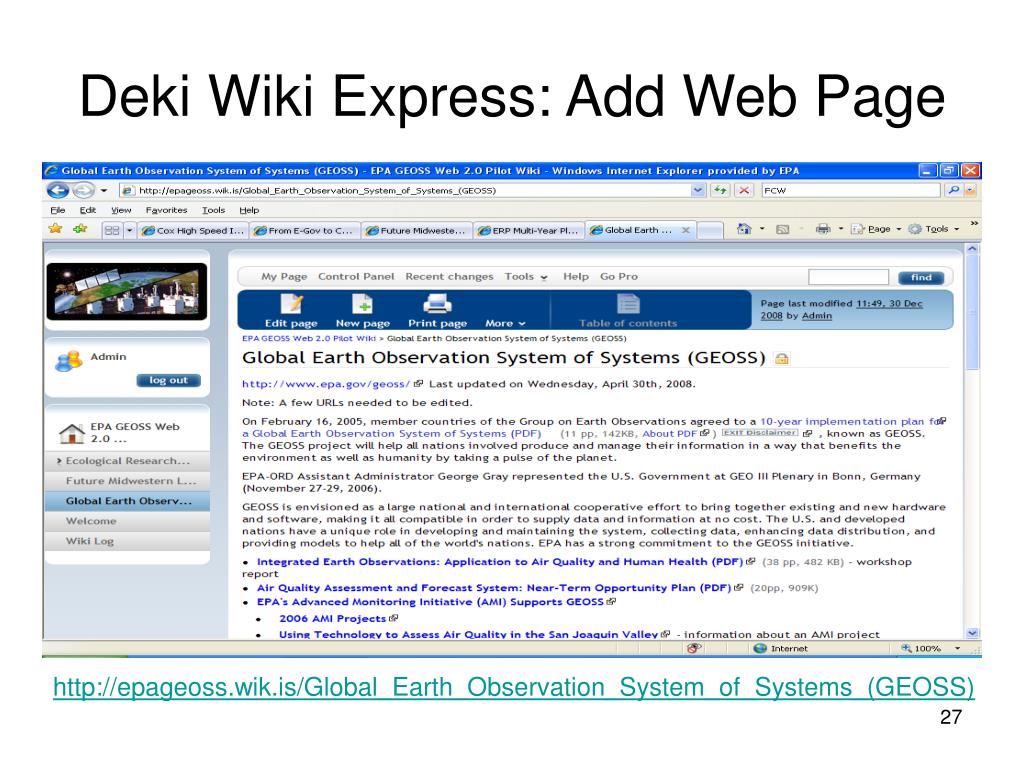Click the Edit page icon
This screenshot has height=768, width=1024.
[x=291, y=304]
